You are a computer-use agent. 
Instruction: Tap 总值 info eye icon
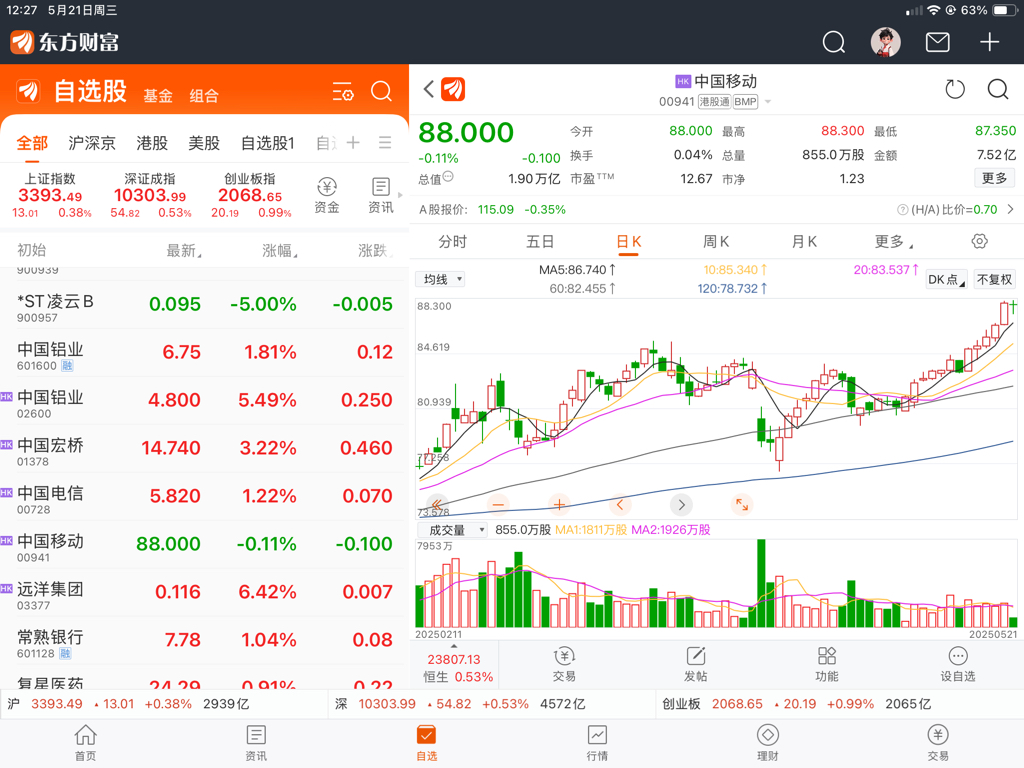448,176
